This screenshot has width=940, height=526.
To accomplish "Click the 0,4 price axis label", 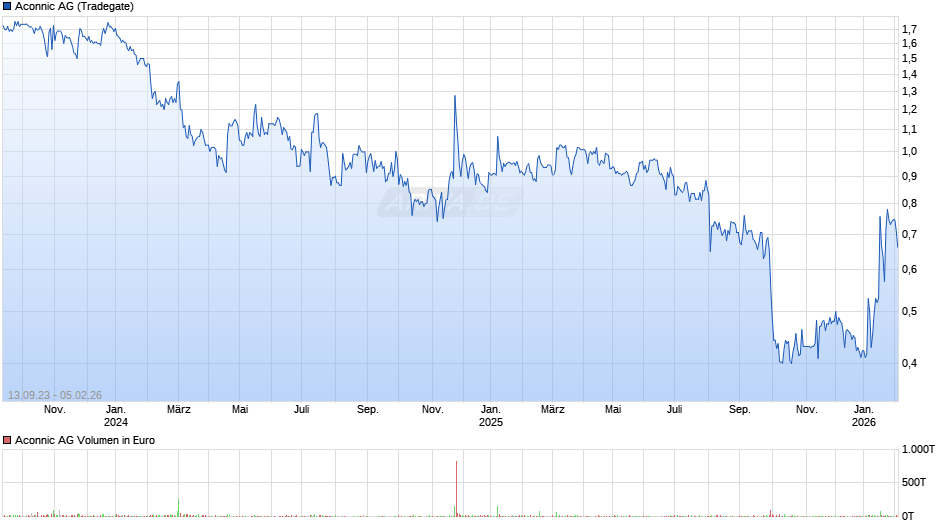I will tap(909, 363).
